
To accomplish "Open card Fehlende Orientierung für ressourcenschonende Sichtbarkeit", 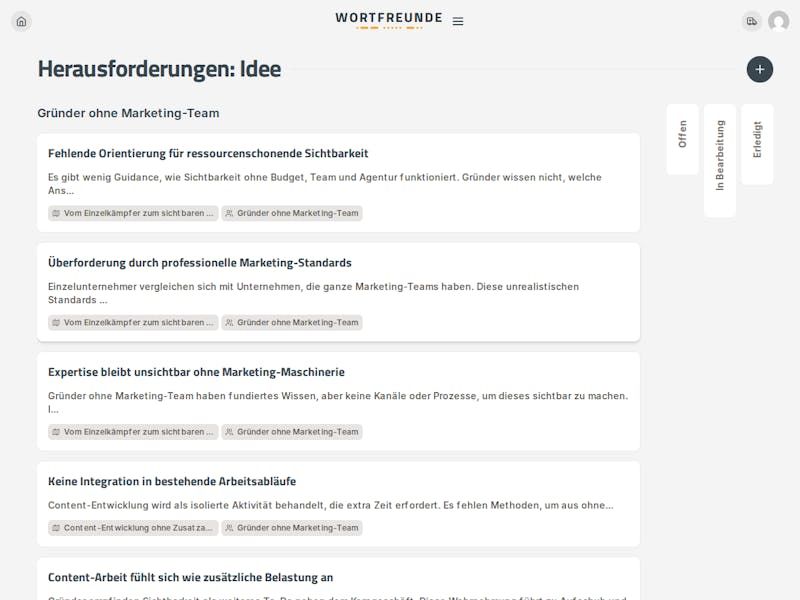I will point(338,183).
